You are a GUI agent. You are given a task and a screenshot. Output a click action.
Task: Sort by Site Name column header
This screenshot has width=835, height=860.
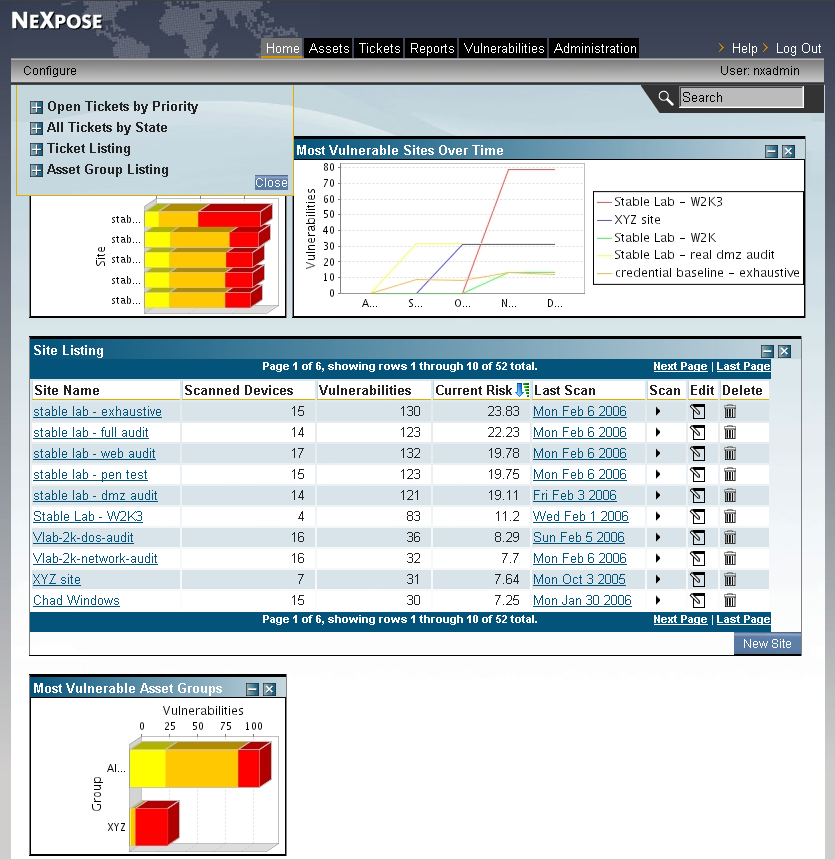tap(67, 391)
